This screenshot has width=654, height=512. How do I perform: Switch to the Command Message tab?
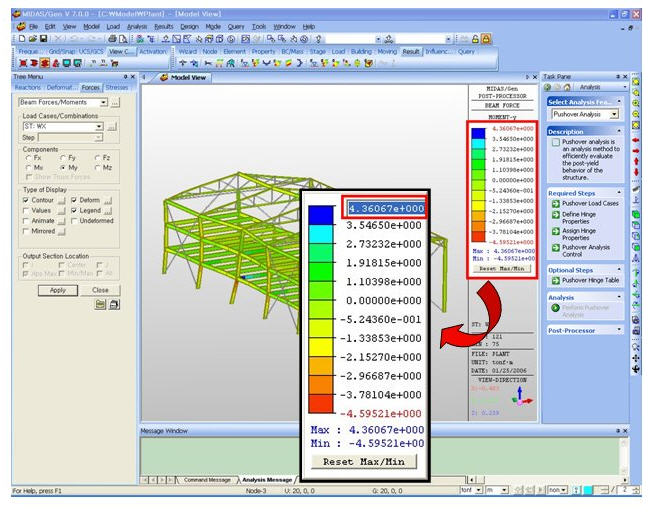[207, 480]
